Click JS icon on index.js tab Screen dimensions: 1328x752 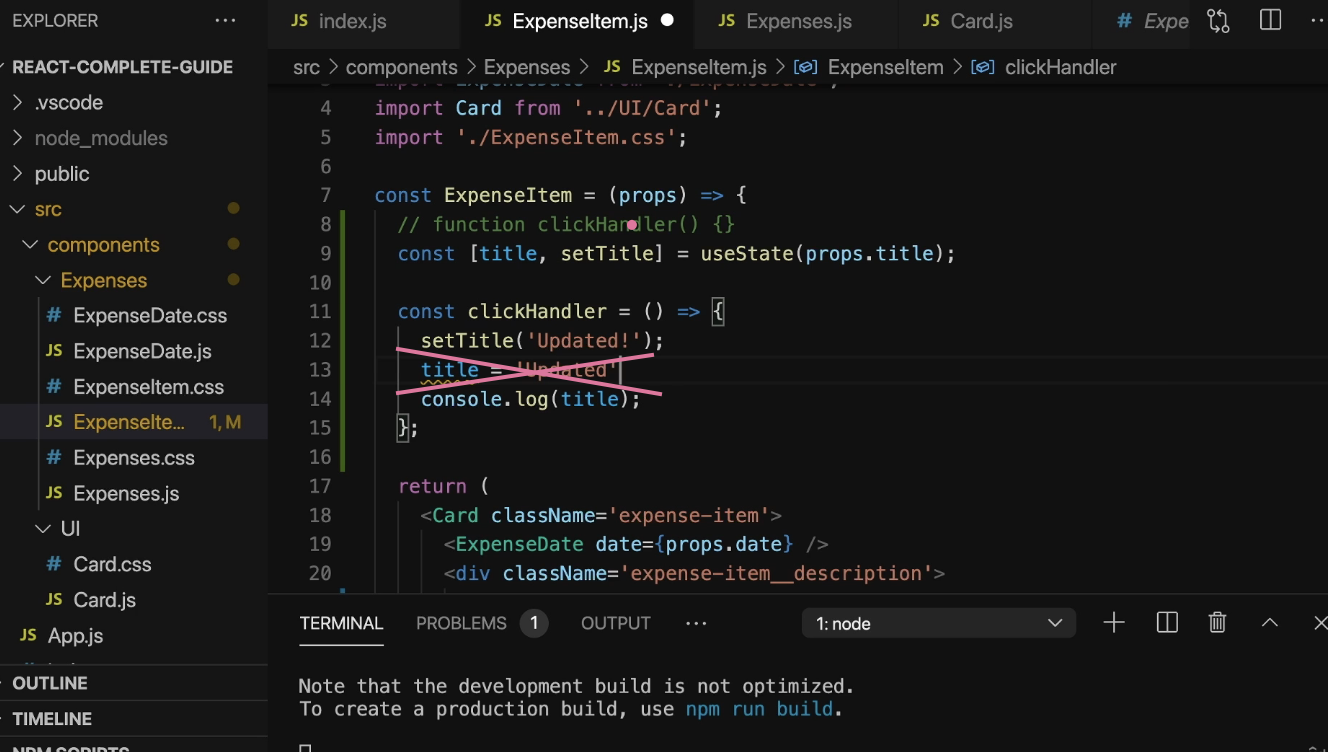click(299, 21)
